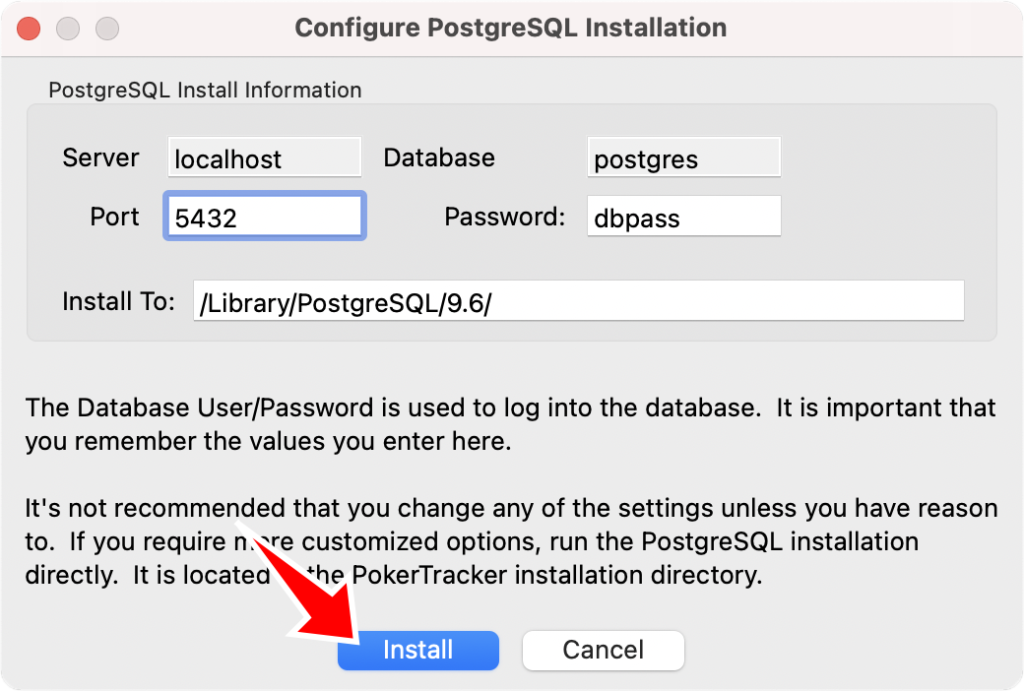Click the 'PostgreSQL Install Information' group label

pos(205,90)
